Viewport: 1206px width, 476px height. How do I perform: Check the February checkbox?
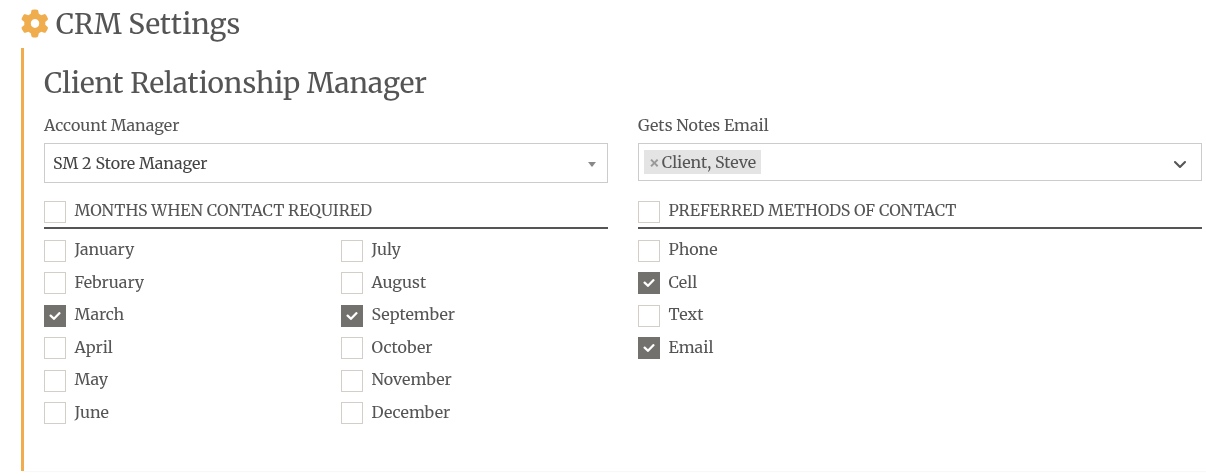coord(55,283)
